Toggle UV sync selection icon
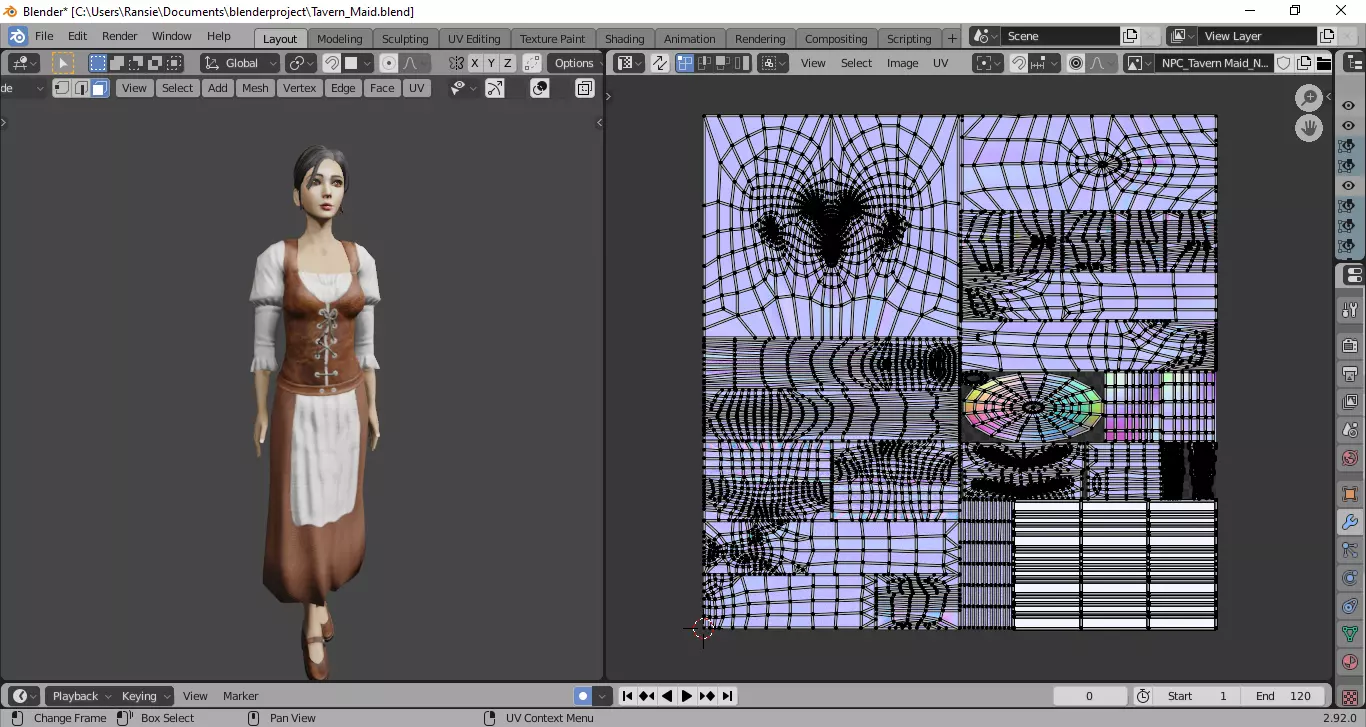Viewport: 1366px width, 727px height. click(660, 63)
